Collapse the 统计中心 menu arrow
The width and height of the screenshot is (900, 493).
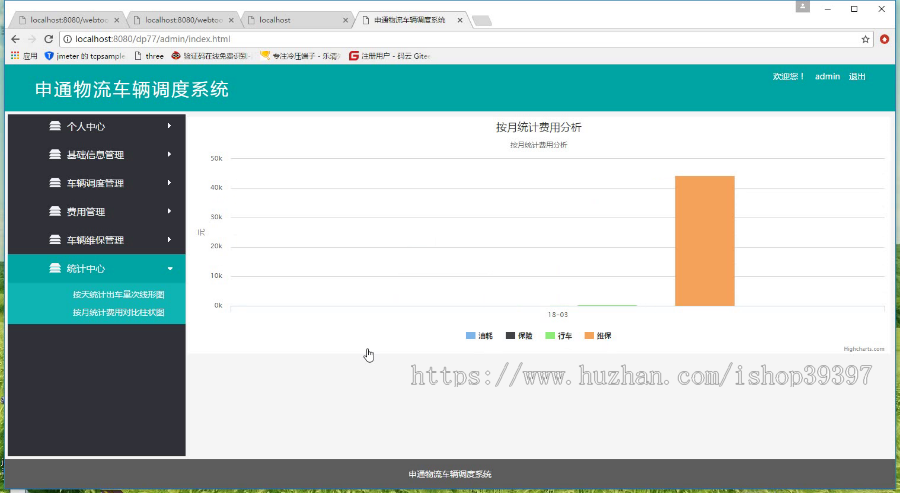[x=170, y=269]
